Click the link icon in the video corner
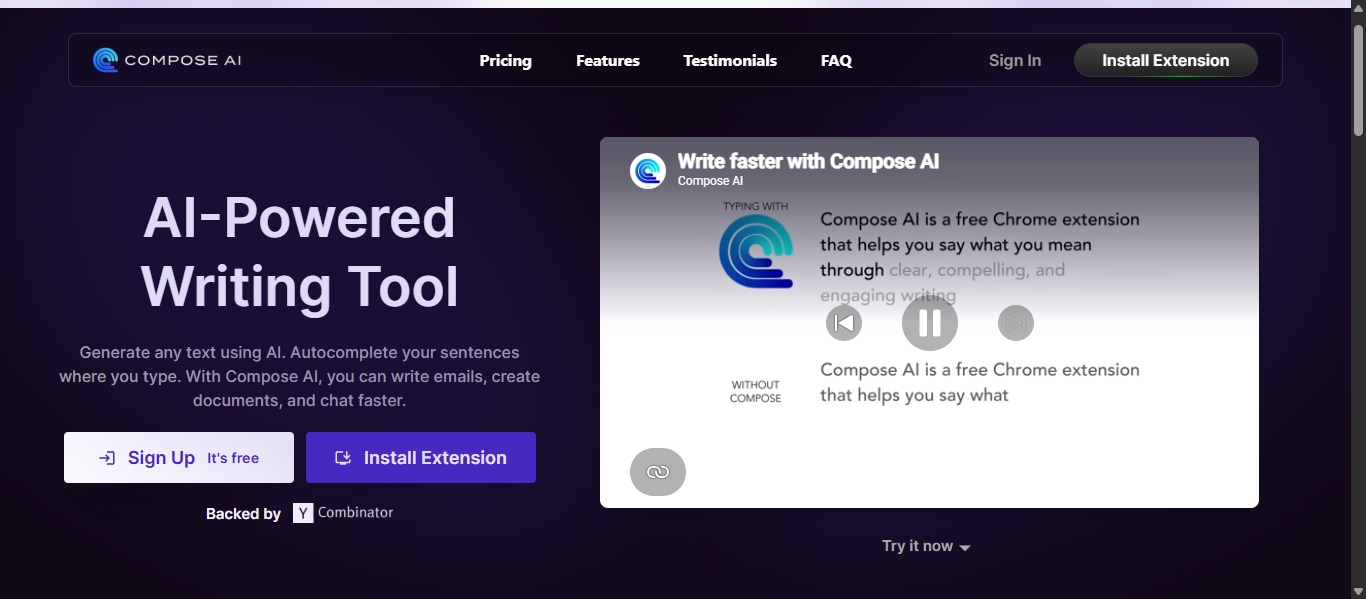1366x599 pixels. tap(657, 471)
